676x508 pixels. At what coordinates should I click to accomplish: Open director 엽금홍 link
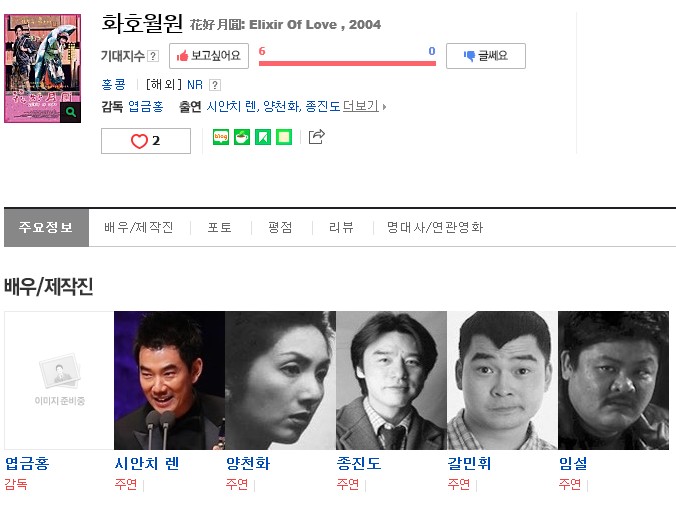pyautogui.click(x=146, y=106)
